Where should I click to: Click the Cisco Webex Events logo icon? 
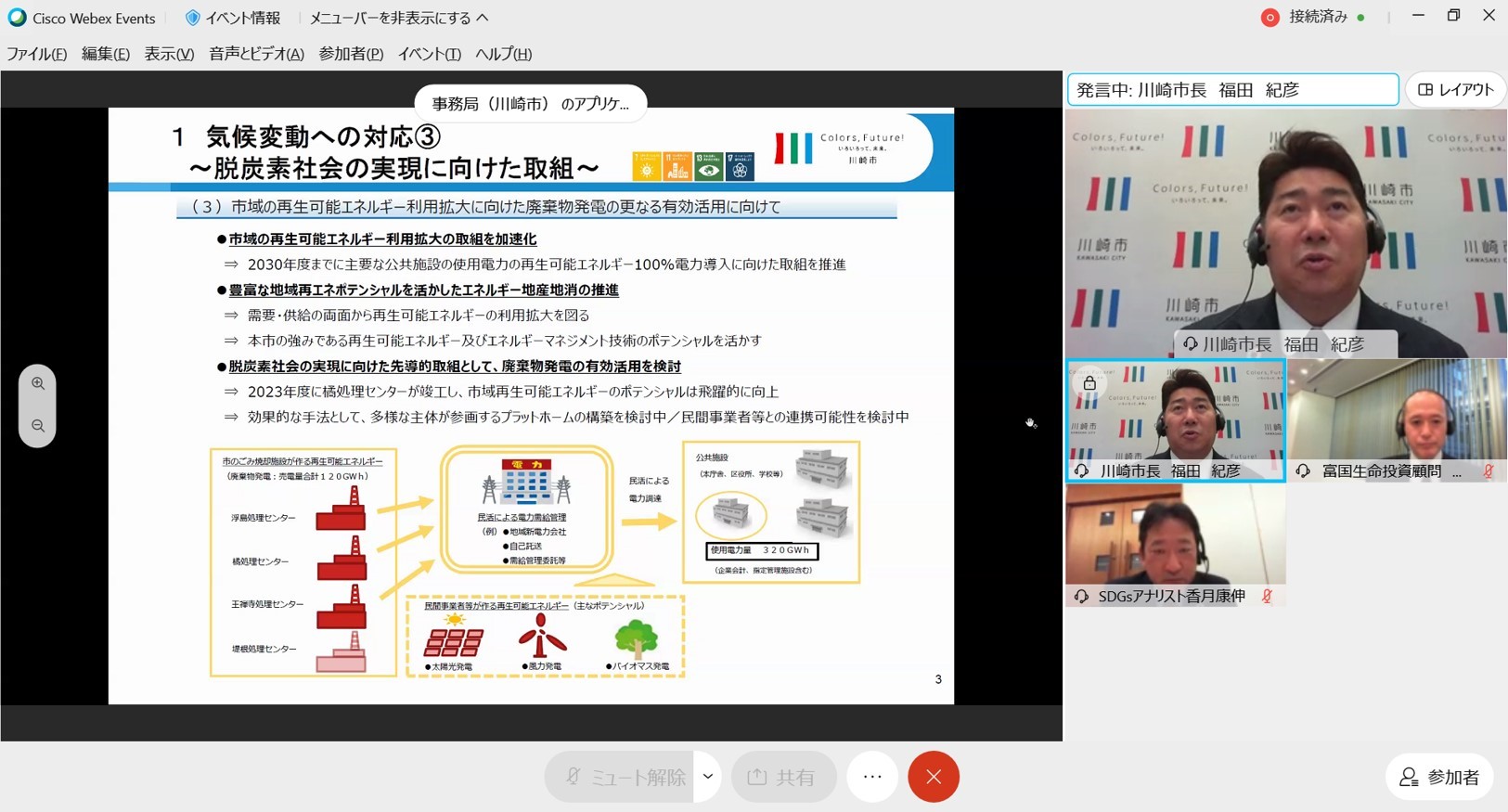17,18
